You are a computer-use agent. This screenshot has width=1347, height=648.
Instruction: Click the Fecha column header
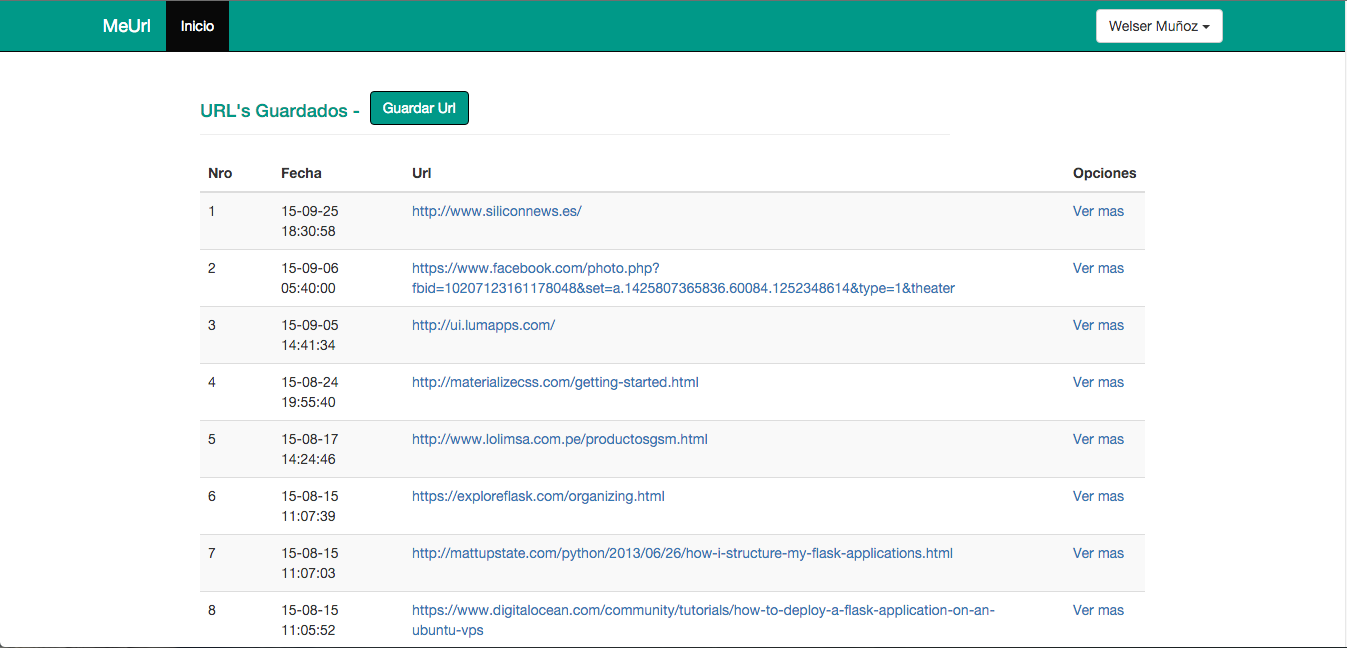pos(301,173)
